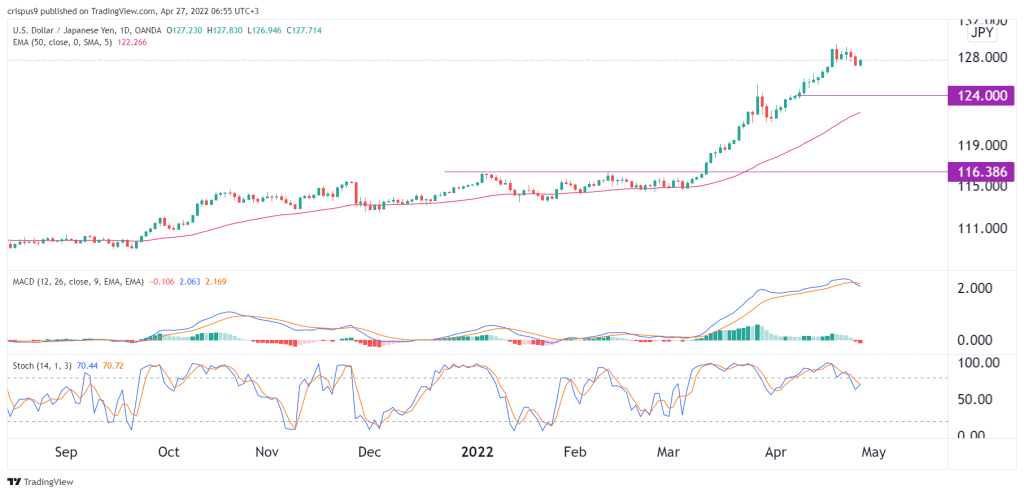
Task: Click the MACD signal value 2.169
Action: pyautogui.click(x=215, y=281)
